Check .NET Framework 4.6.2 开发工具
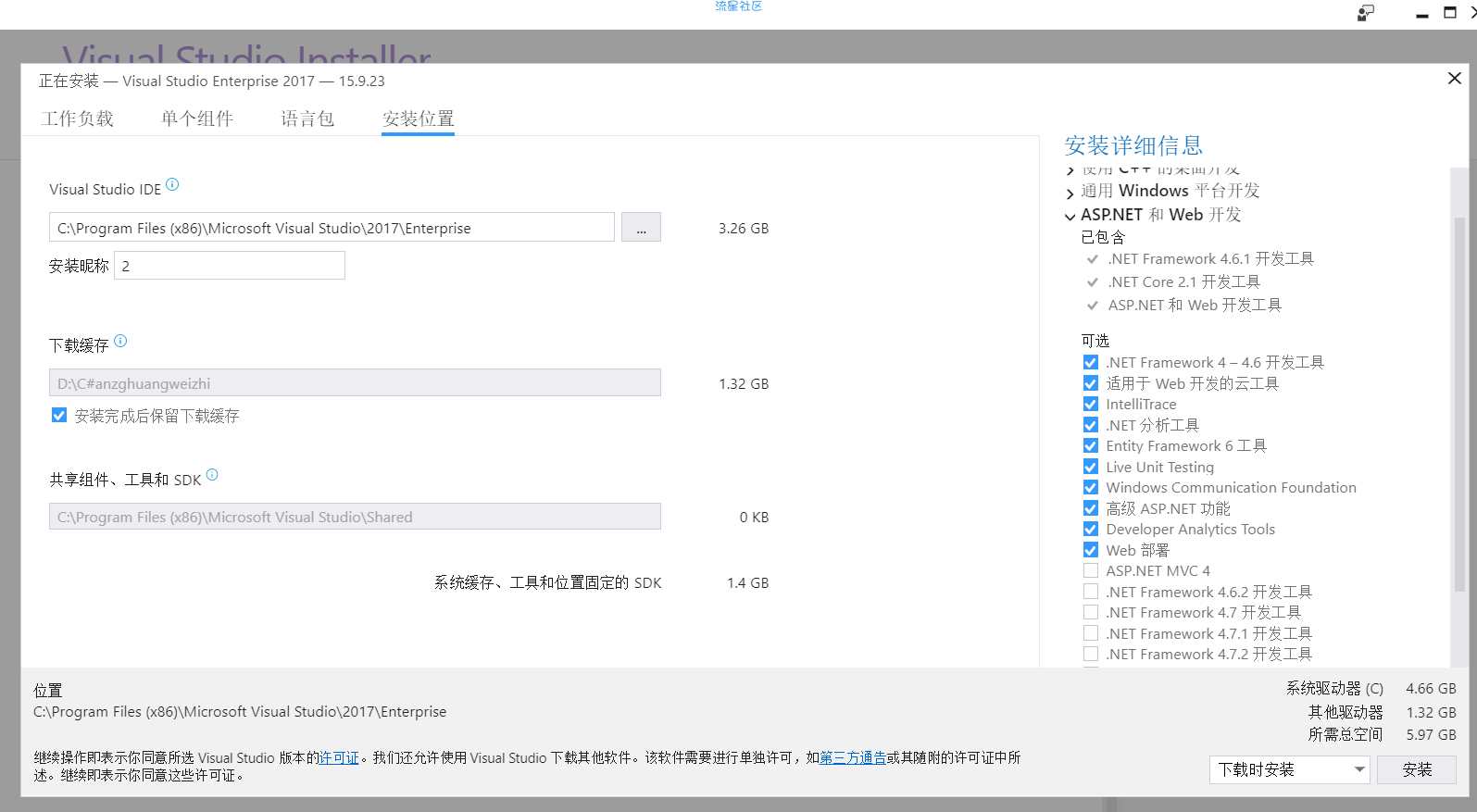This screenshot has width=1477, height=812. (x=1091, y=592)
